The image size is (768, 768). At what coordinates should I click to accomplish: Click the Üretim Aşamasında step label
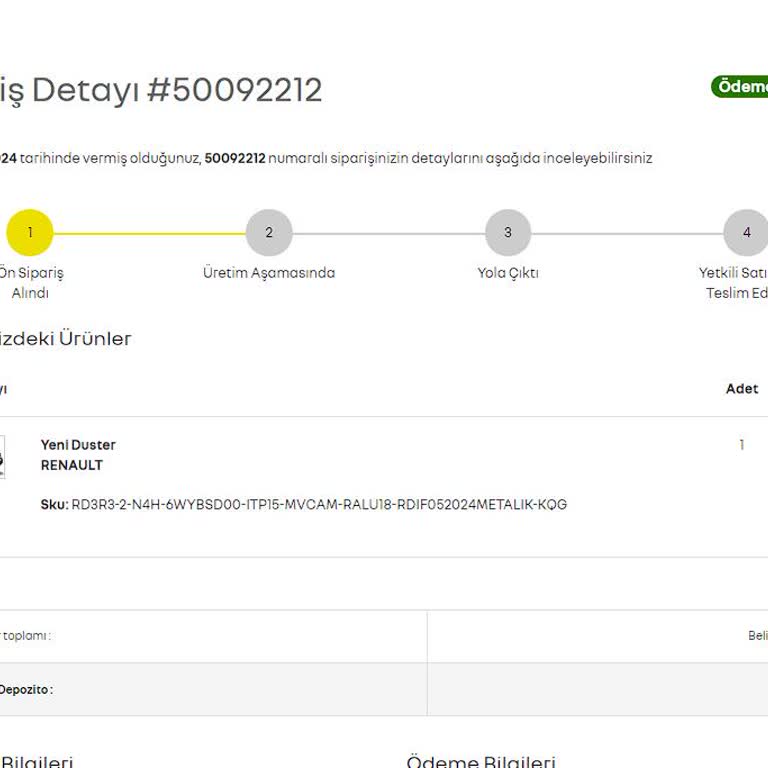click(268, 273)
